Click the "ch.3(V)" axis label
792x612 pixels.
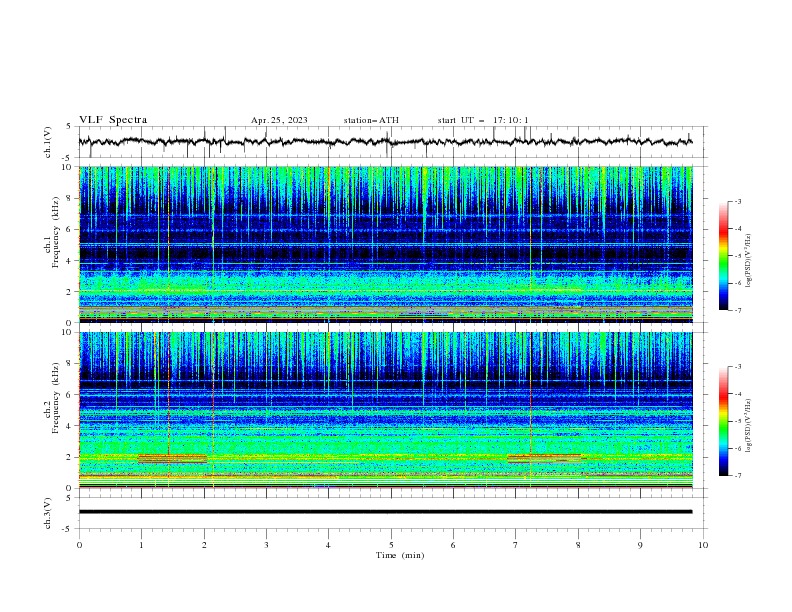[48, 513]
